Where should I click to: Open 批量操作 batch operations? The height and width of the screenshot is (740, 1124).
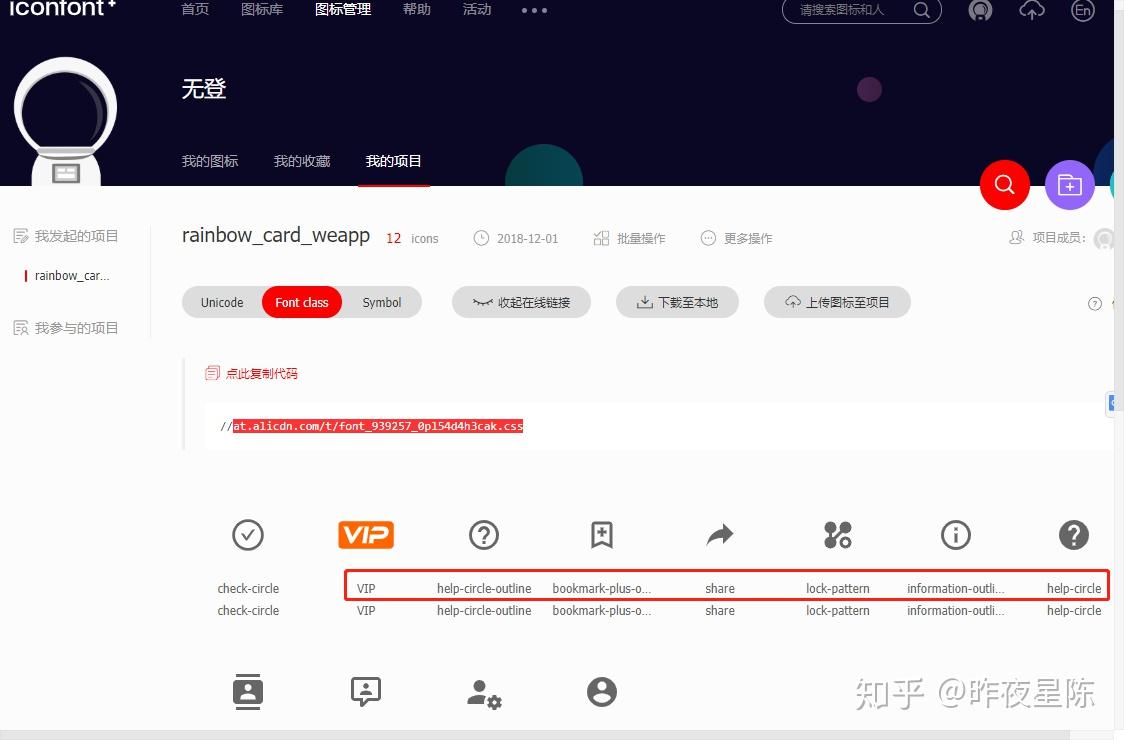(629, 238)
